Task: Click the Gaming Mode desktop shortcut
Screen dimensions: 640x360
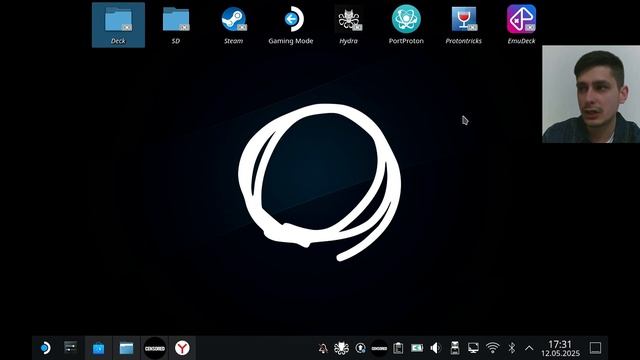Action: [x=291, y=24]
